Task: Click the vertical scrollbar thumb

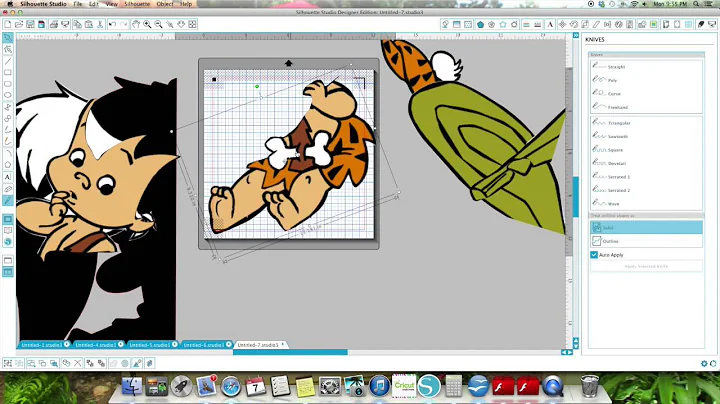Action: (x=575, y=197)
